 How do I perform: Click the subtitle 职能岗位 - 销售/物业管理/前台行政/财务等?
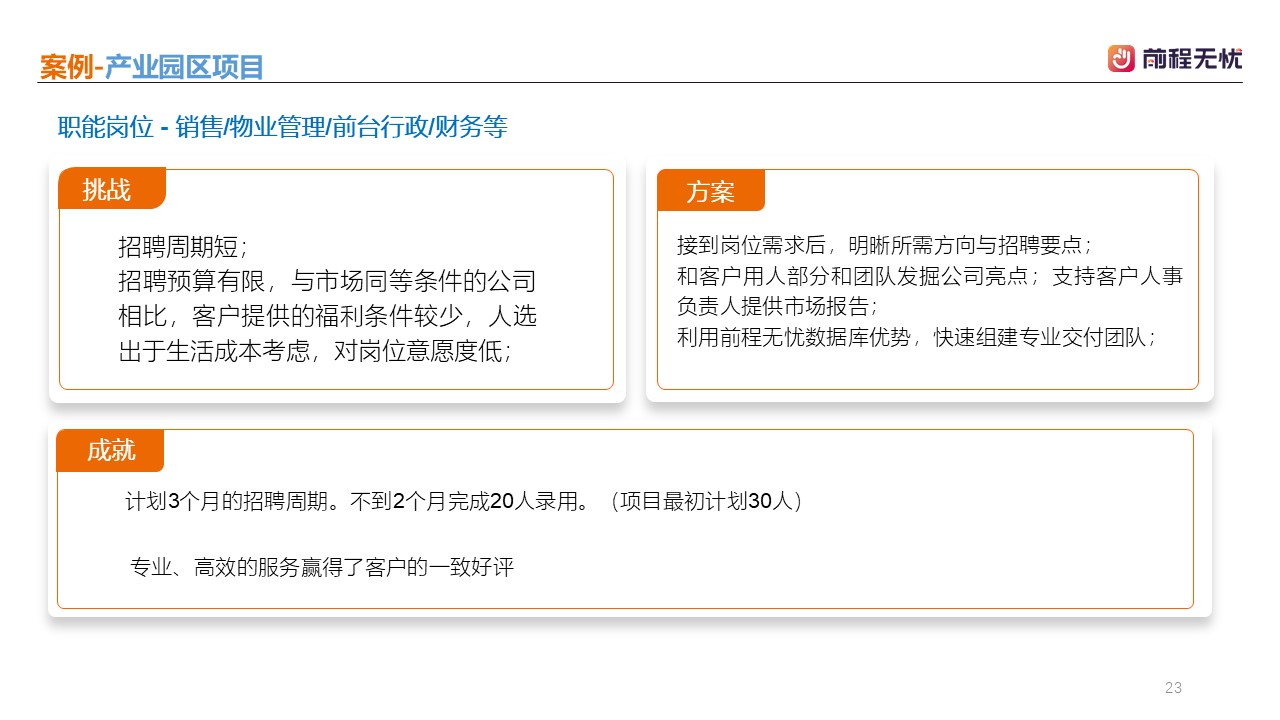tap(283, 127)
